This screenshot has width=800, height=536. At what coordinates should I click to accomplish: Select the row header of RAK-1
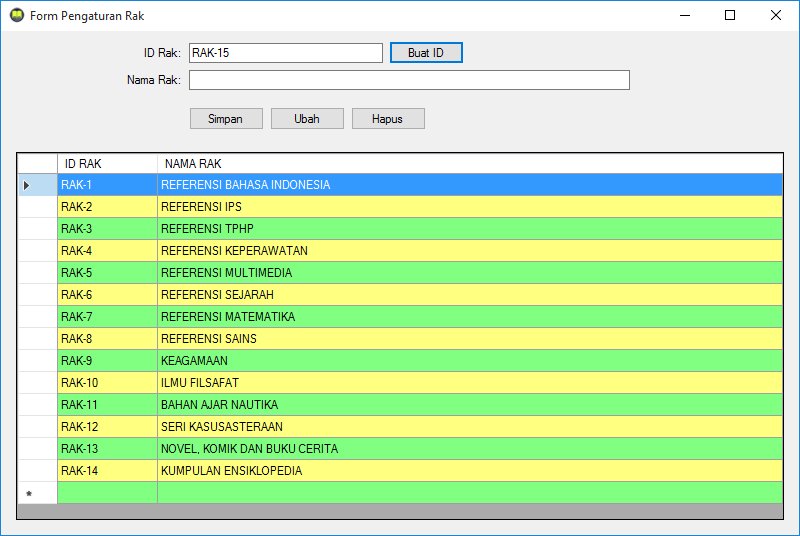click(37, 185)
